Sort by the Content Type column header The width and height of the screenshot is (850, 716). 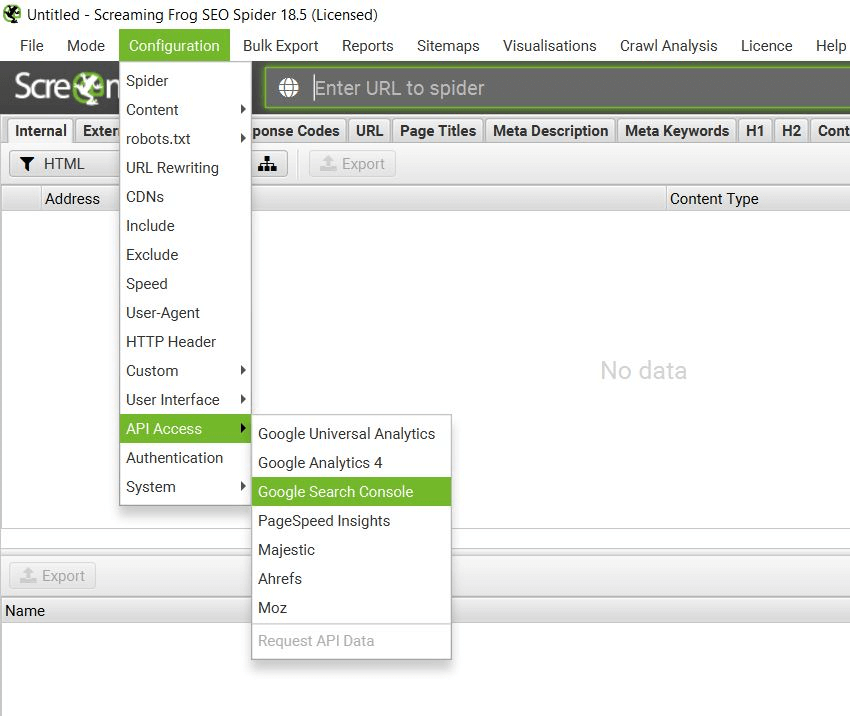point(758,199)
